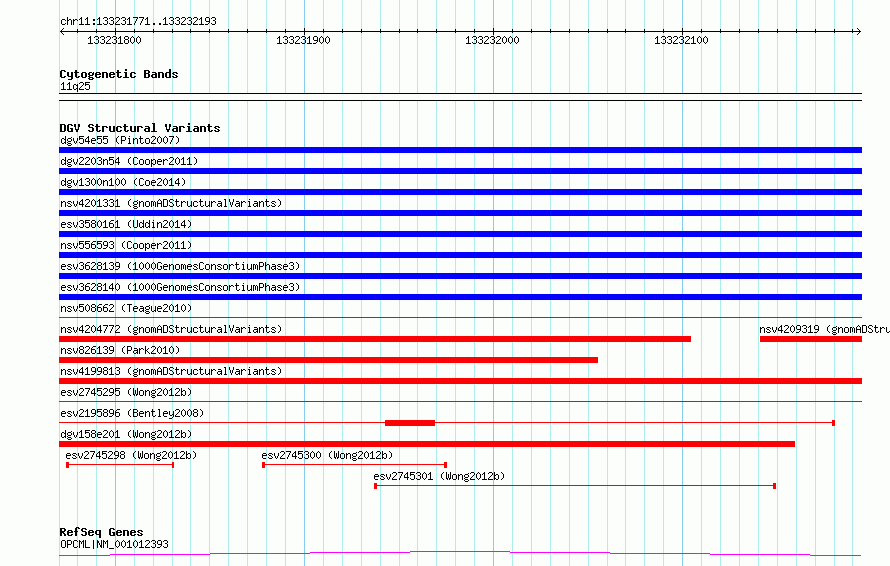Click the 133231900 ruler position label

pos(303,40)
